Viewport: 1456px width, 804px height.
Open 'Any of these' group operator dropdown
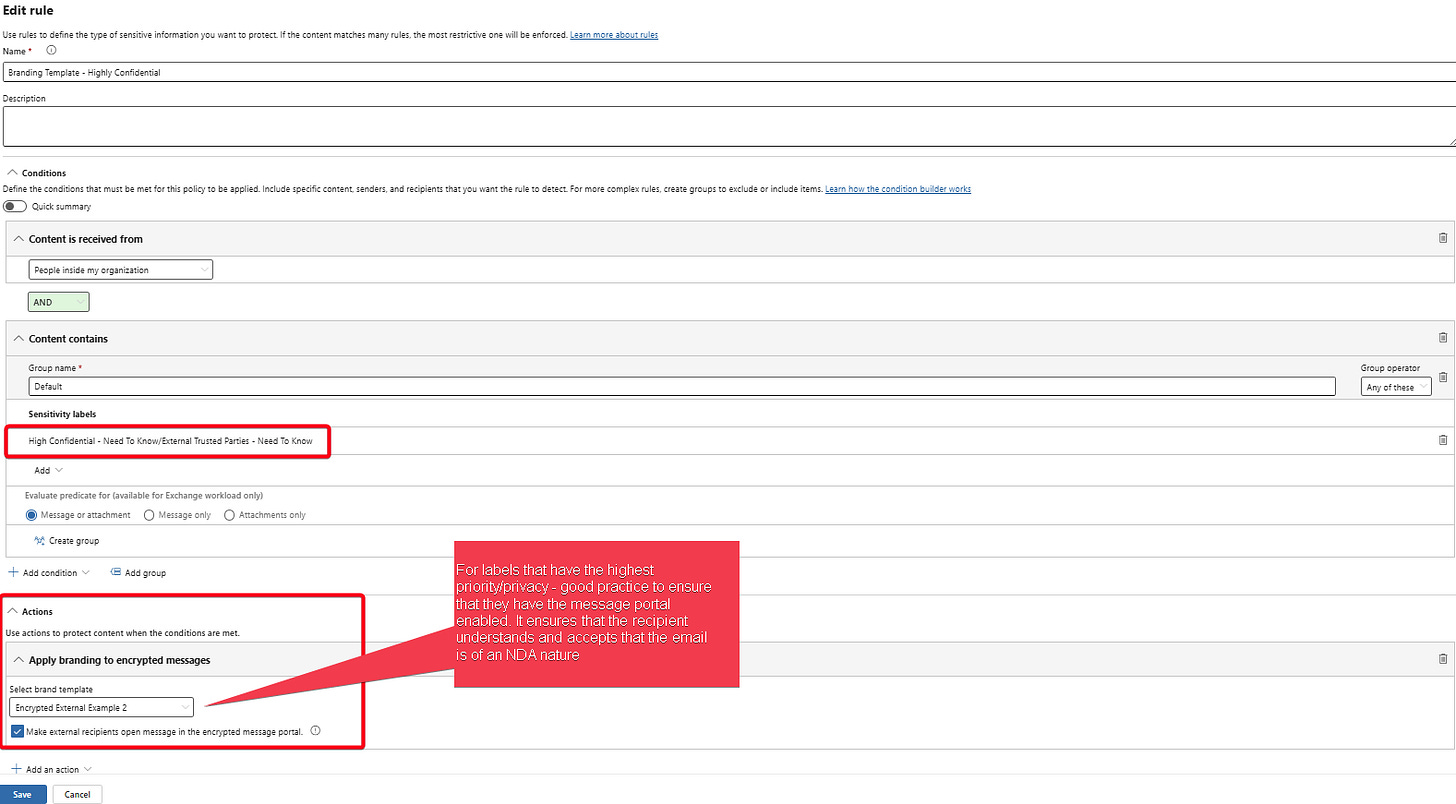point(1396,387)
